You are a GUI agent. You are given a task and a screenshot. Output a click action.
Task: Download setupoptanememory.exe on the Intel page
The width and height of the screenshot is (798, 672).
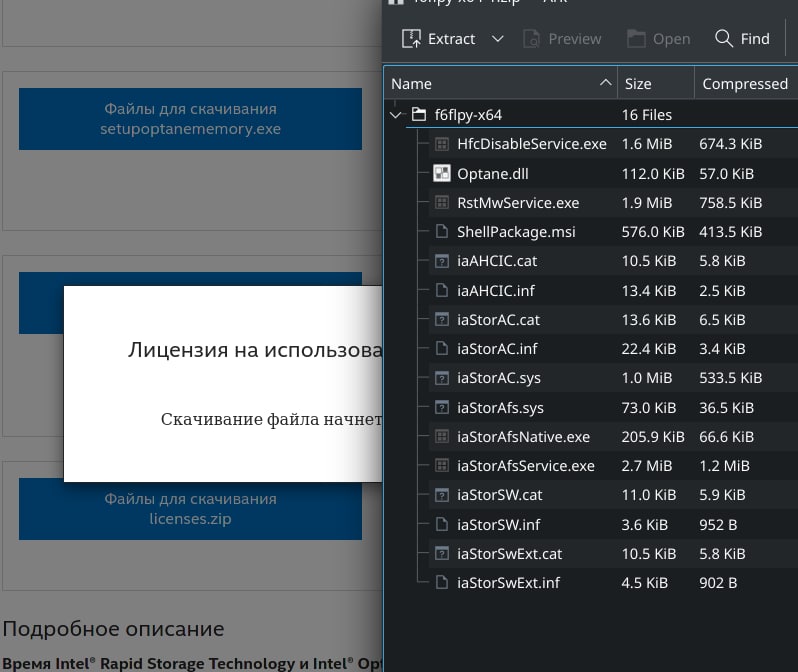point(190,119)
